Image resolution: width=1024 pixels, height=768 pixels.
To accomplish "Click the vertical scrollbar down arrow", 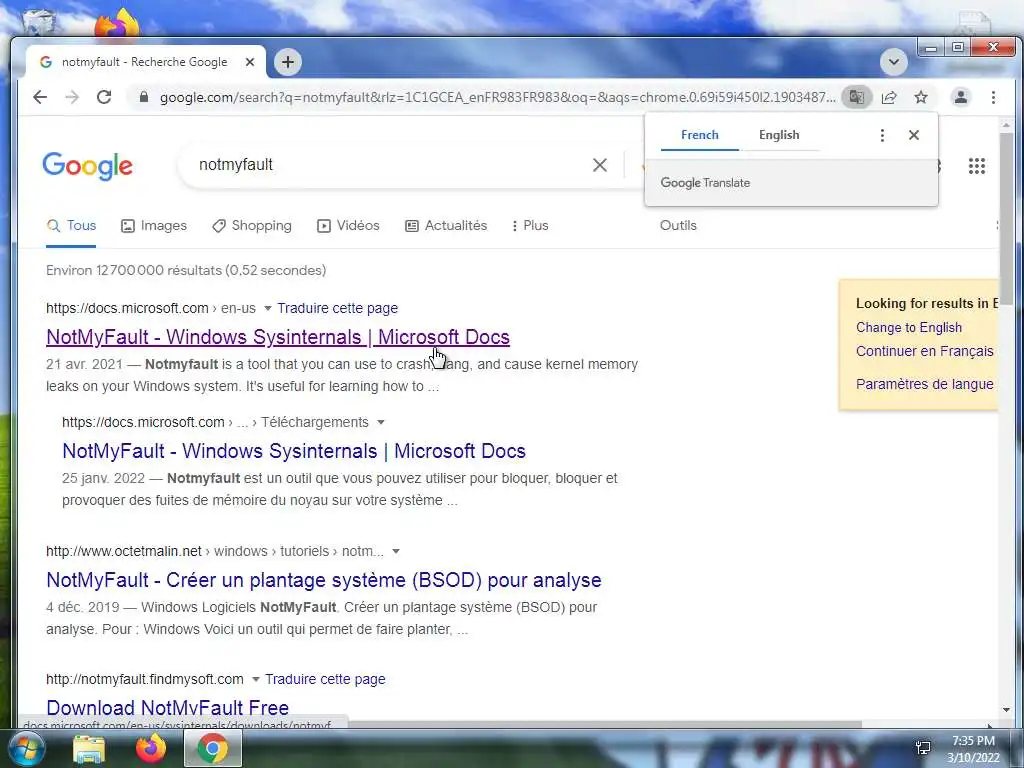I will click(x=1006, y=710).
